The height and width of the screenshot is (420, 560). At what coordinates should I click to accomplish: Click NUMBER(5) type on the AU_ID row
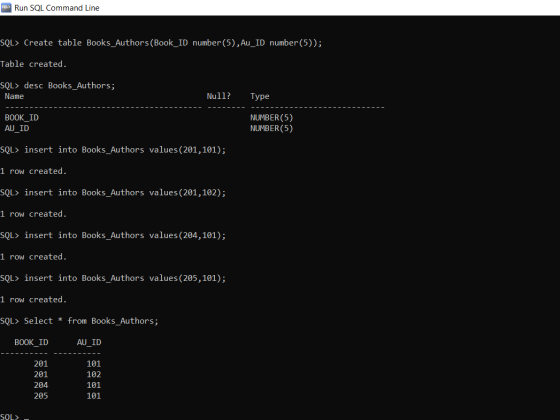click(271, 128)
